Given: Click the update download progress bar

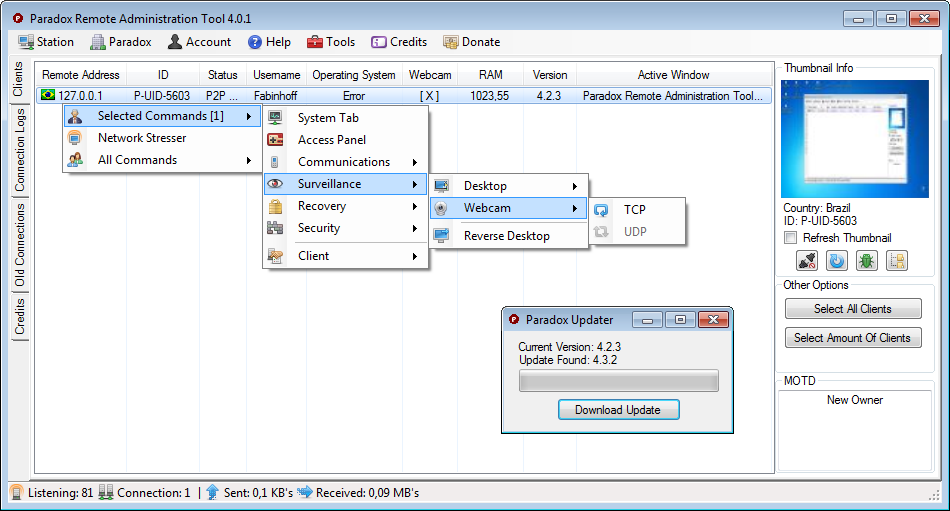Looking at the screenshot, I should (619, 381).
